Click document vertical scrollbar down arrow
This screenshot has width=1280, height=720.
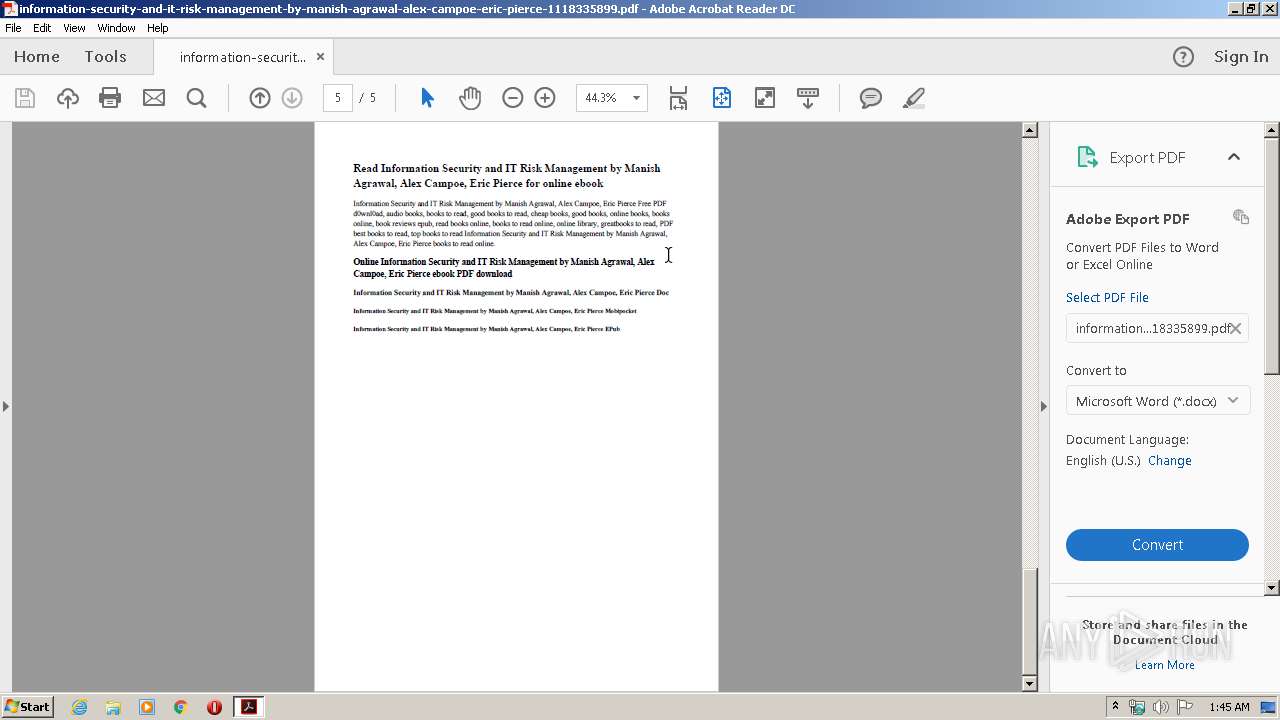1030,684
